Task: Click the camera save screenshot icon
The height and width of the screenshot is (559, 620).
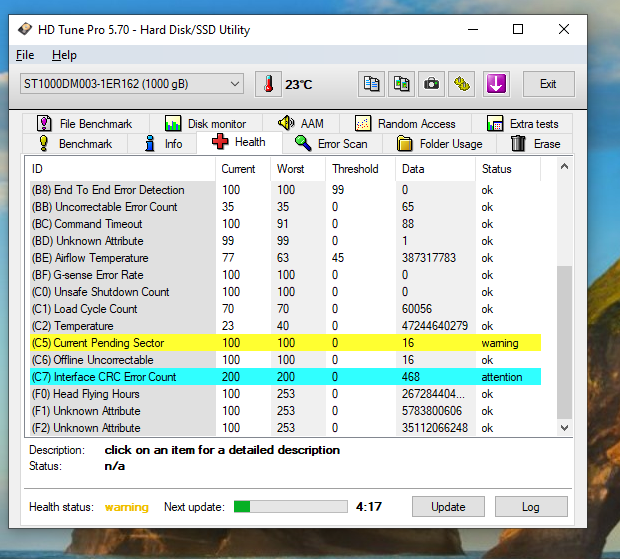Action: [x=431, y=84]
